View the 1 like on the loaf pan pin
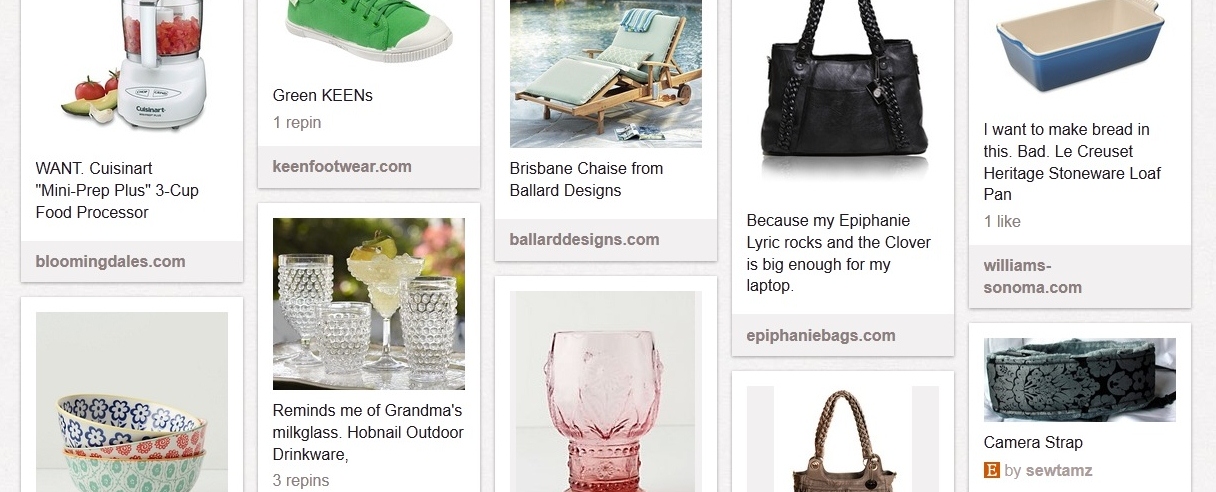The height and width of the screenshot is (492, 1216). (1002, 221)
